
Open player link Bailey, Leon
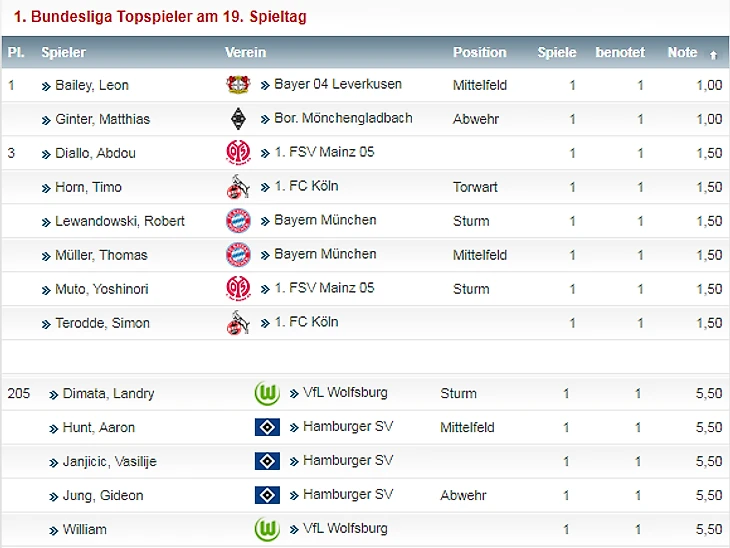(x=91, y=86)
